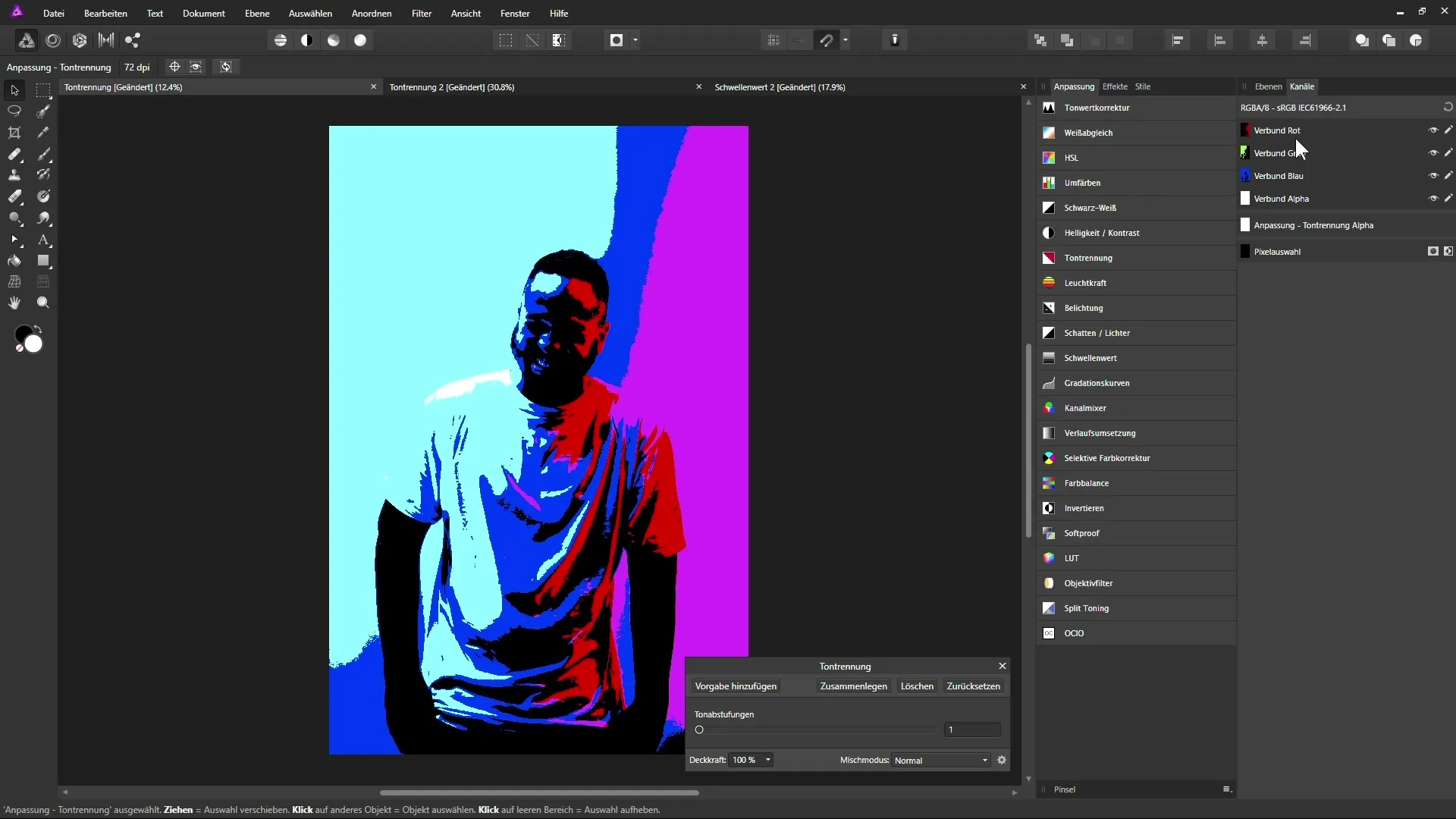
Task: Select the Move tool arrow
Action: 14,90
